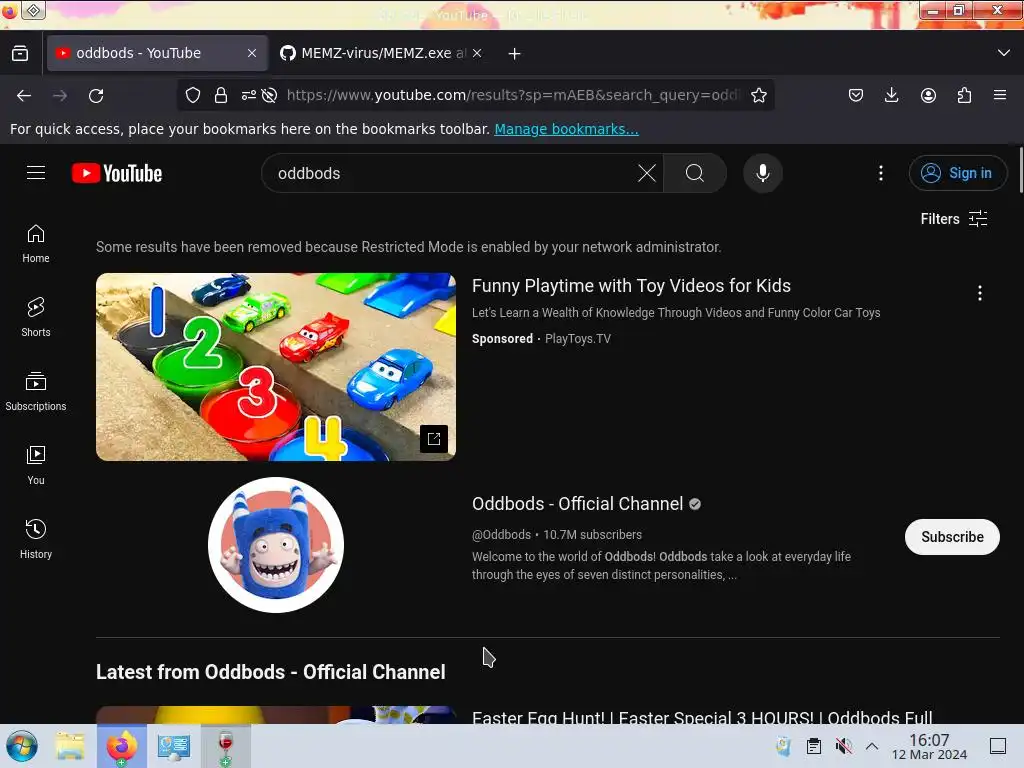Open Funny Playtime with Toy Videos title
The image size is (1024, 768).
coord(631,286)
